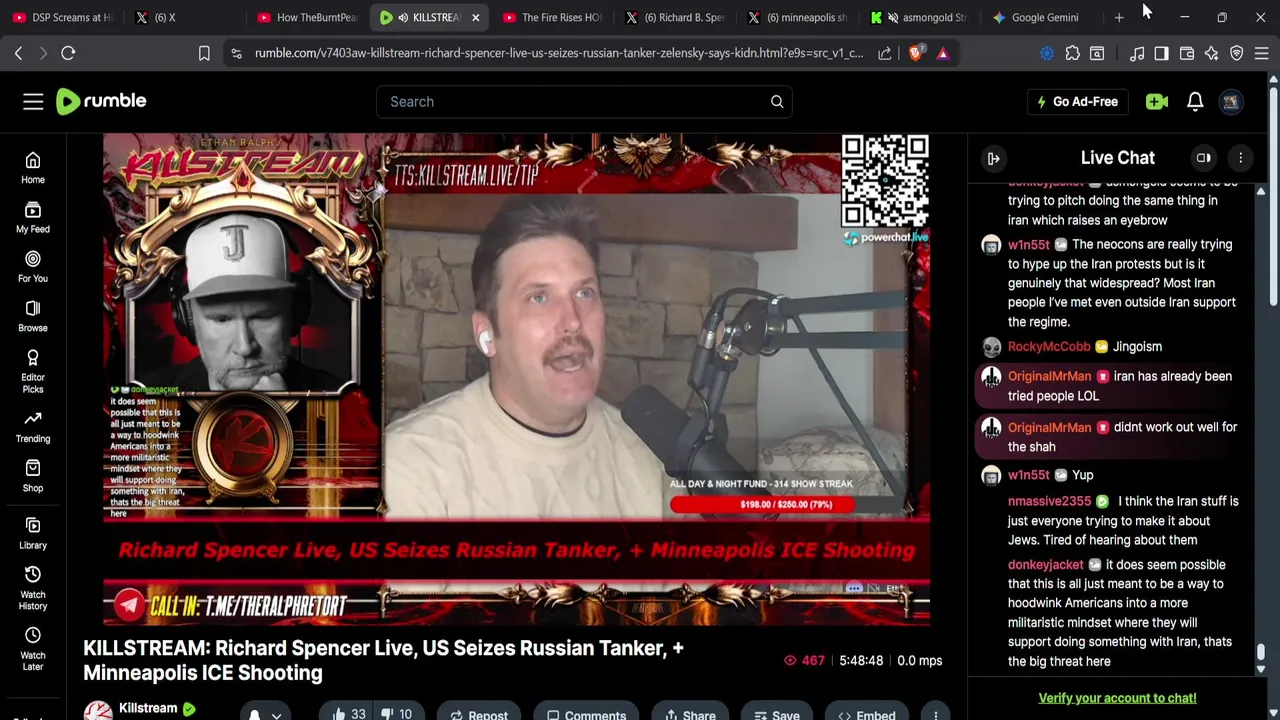
Task: Like the video with thumbs up
Action: [349, 714]
